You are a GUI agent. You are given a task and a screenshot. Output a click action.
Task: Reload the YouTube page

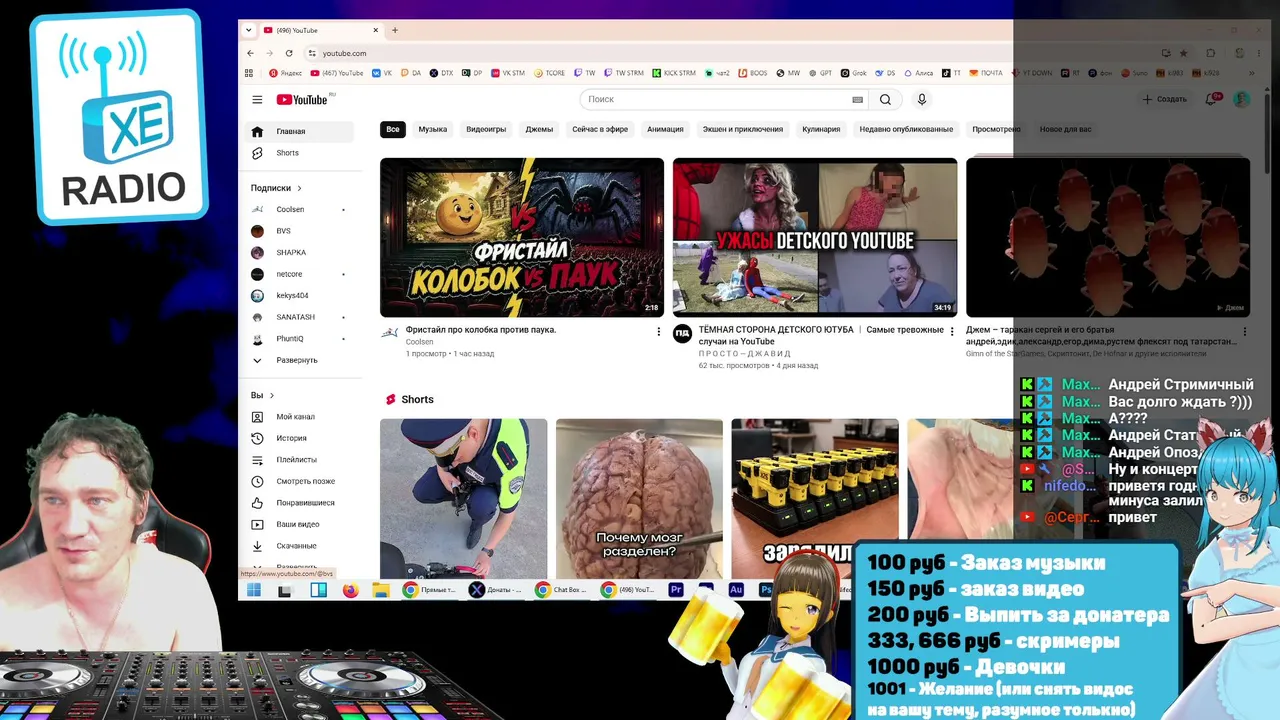[x=289, y=53]
